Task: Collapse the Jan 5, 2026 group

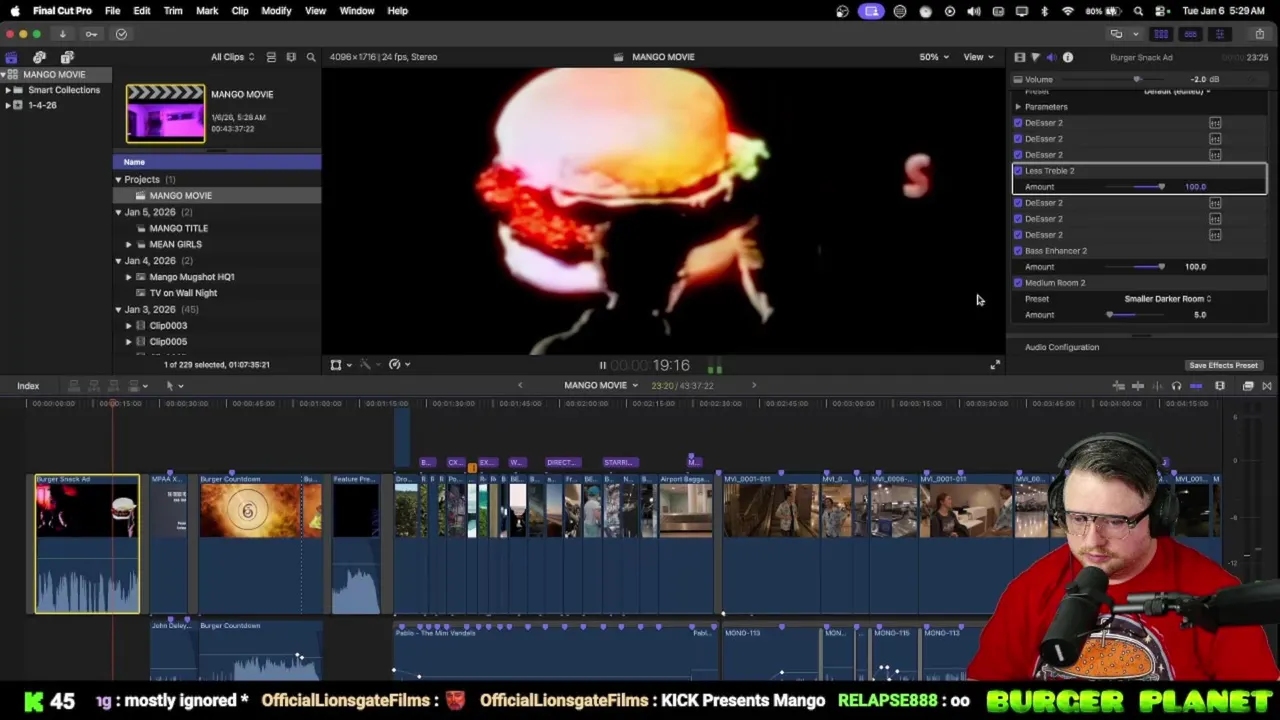Action: pos(118,212)
